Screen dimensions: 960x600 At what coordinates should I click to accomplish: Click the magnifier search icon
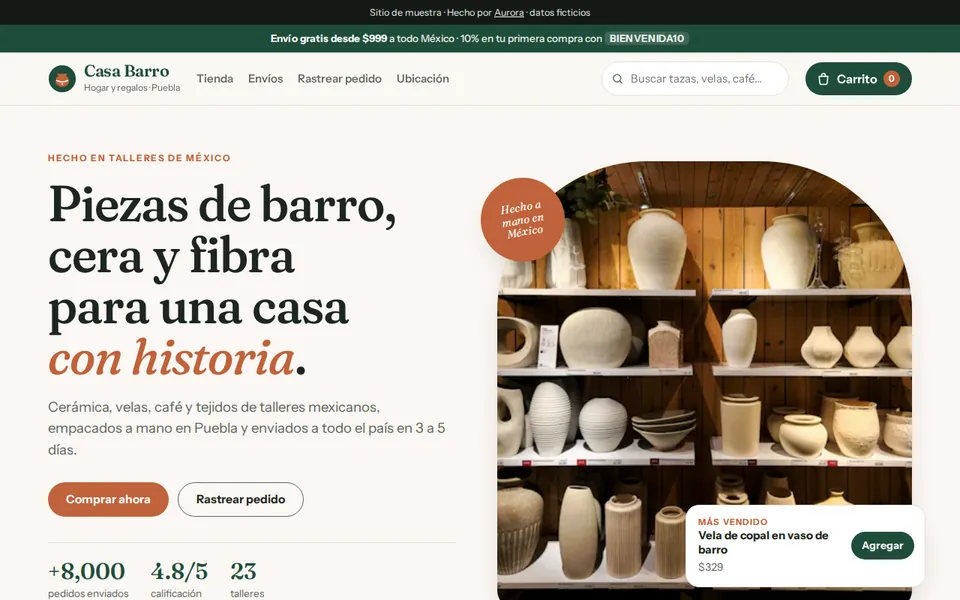(618, 79)
